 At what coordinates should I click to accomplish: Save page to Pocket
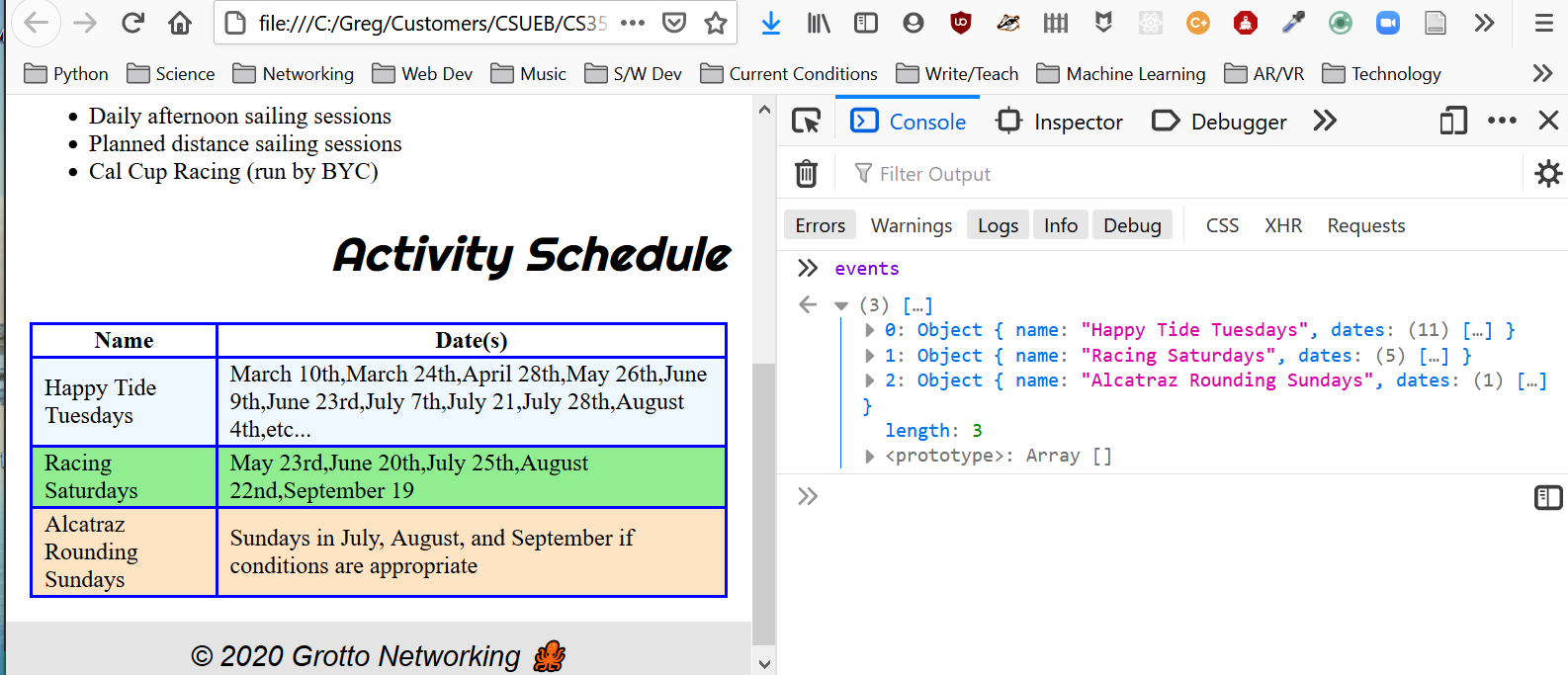pyautogui.click(x=674, y=23)
